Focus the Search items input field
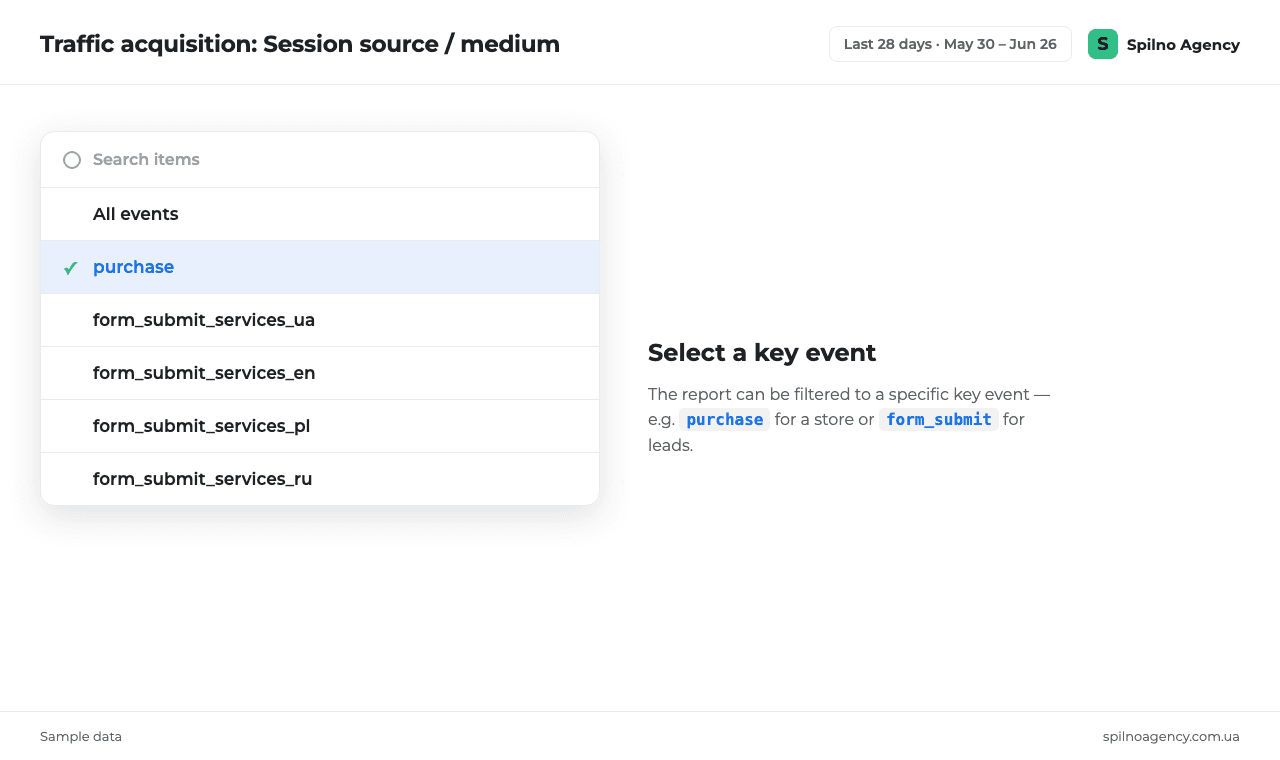The image size is (1280, 760). [320, 160]
